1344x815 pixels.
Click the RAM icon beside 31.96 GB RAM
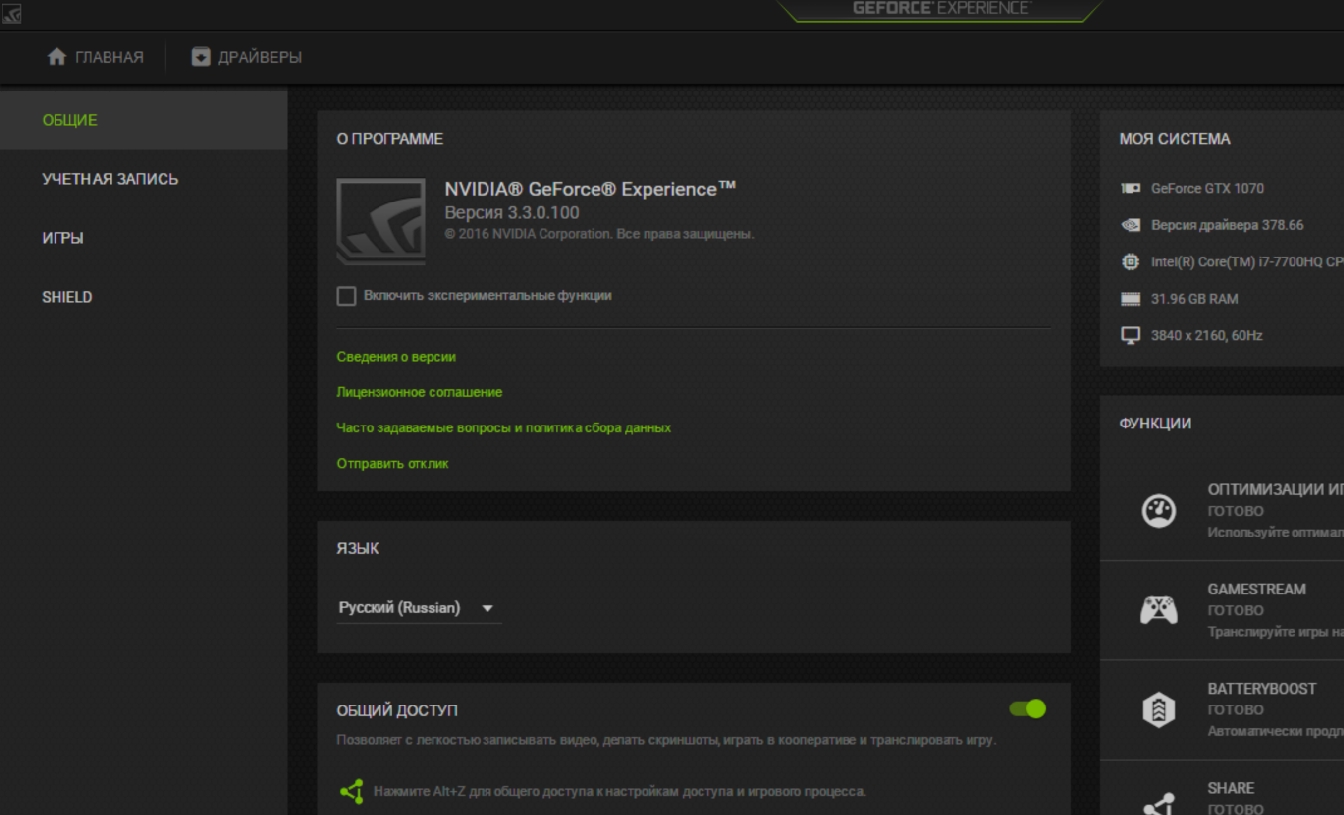[x=1131, y=299]
